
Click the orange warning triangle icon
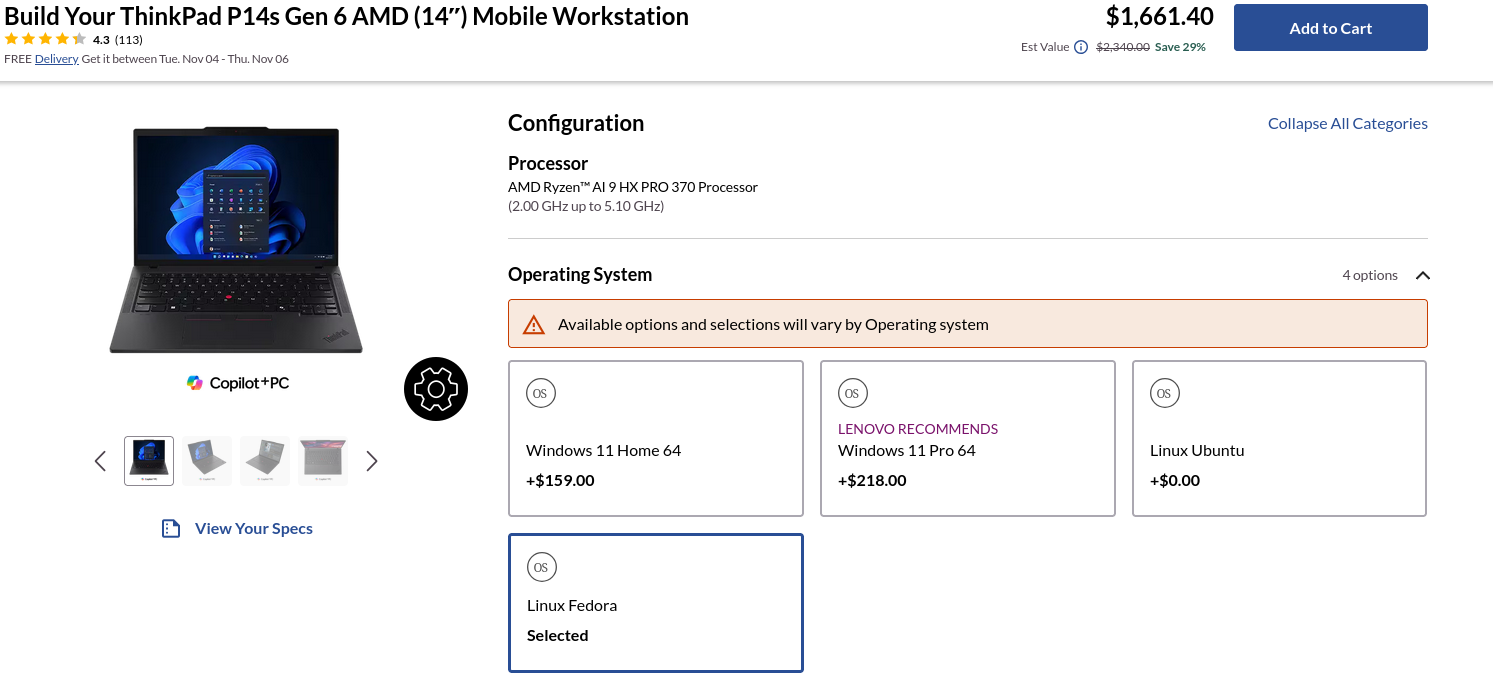click(534, 324)
